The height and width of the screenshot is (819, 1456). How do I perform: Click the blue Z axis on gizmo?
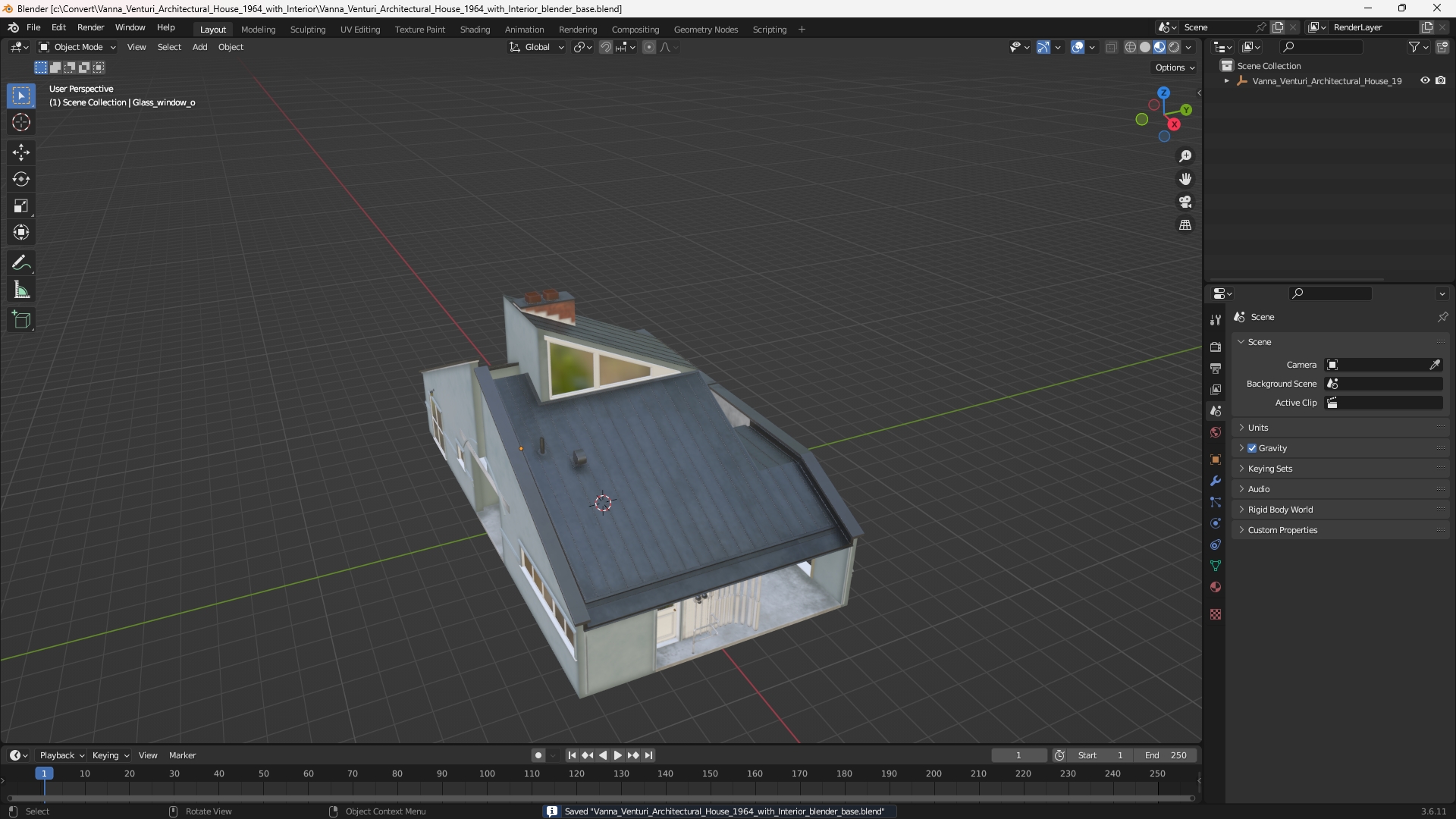click(x=1163, y=93)
